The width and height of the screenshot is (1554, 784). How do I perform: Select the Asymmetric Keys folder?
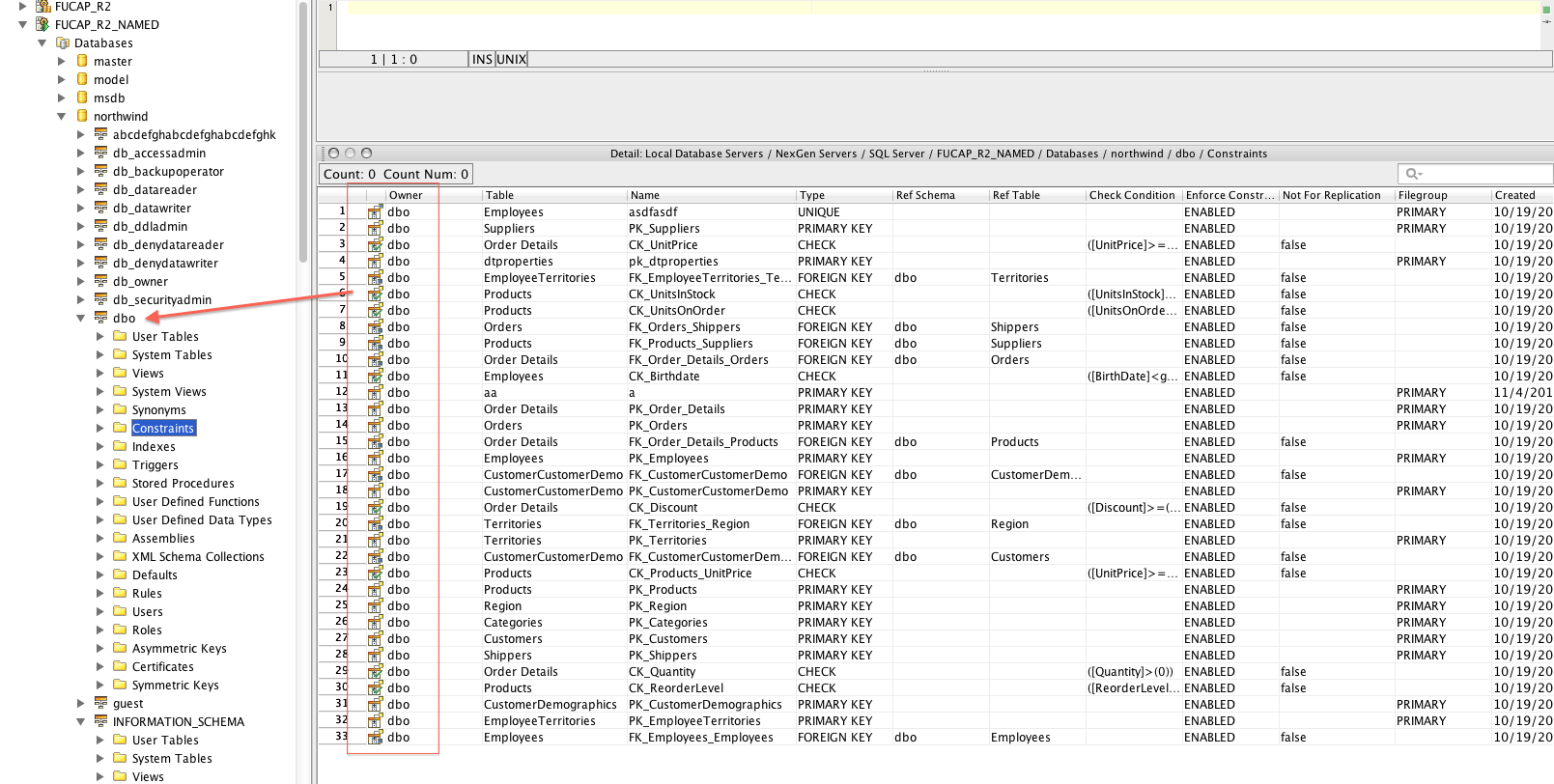180,648
